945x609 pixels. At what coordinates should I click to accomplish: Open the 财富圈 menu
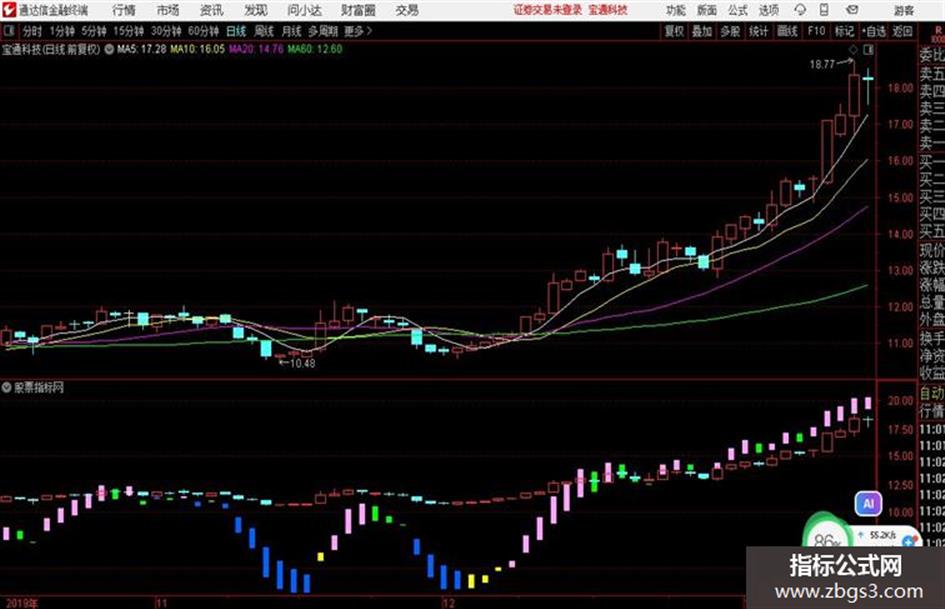coord(358,10)
